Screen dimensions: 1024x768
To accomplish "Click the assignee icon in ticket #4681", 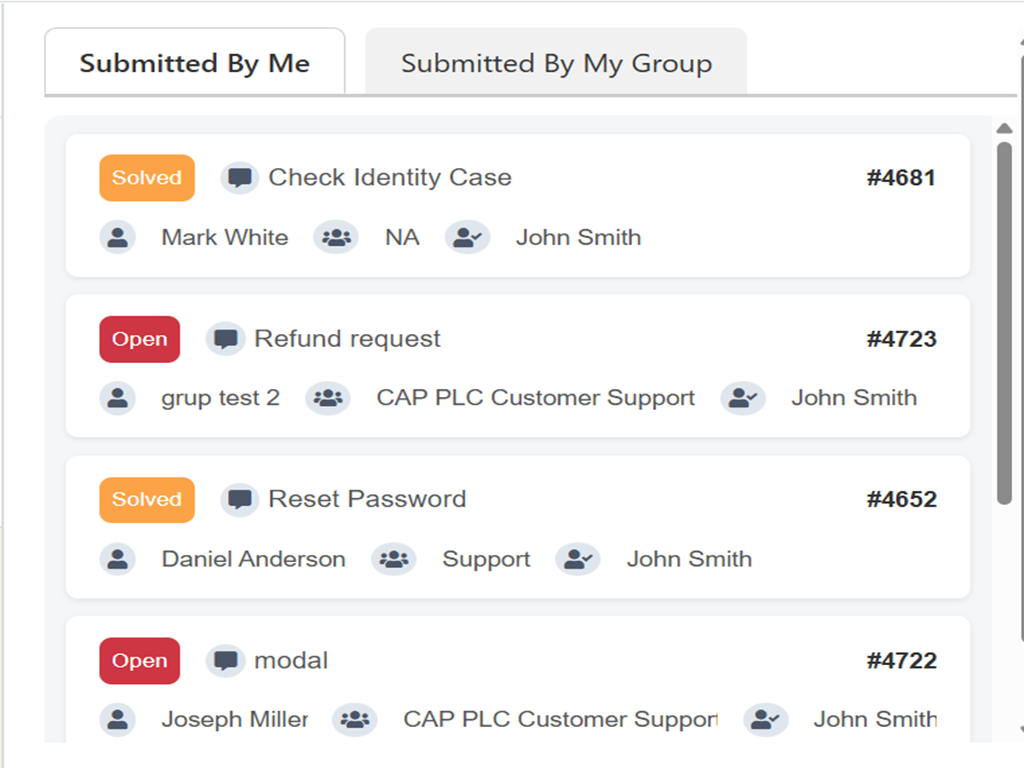I will 467,238.
